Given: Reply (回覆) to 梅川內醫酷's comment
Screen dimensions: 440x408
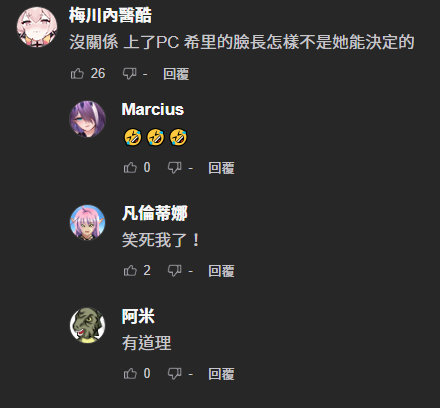Looking at the screenshot, I should pos(176,74).
